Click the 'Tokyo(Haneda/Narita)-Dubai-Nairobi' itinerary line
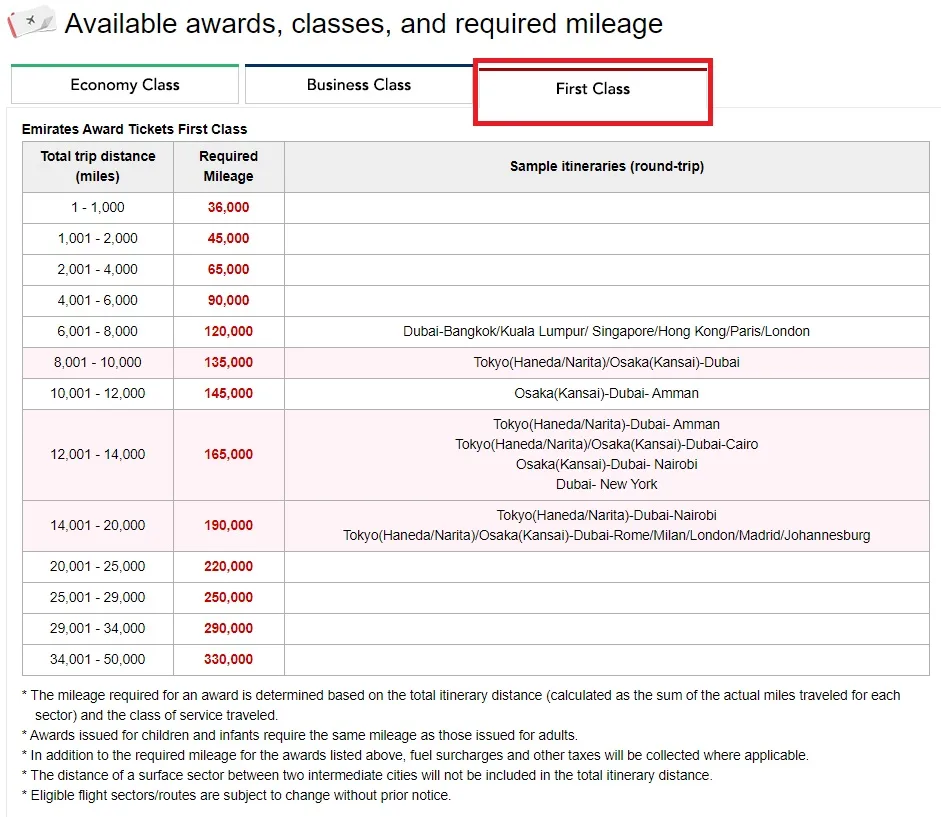941x817 pixels. coord(606,516)
